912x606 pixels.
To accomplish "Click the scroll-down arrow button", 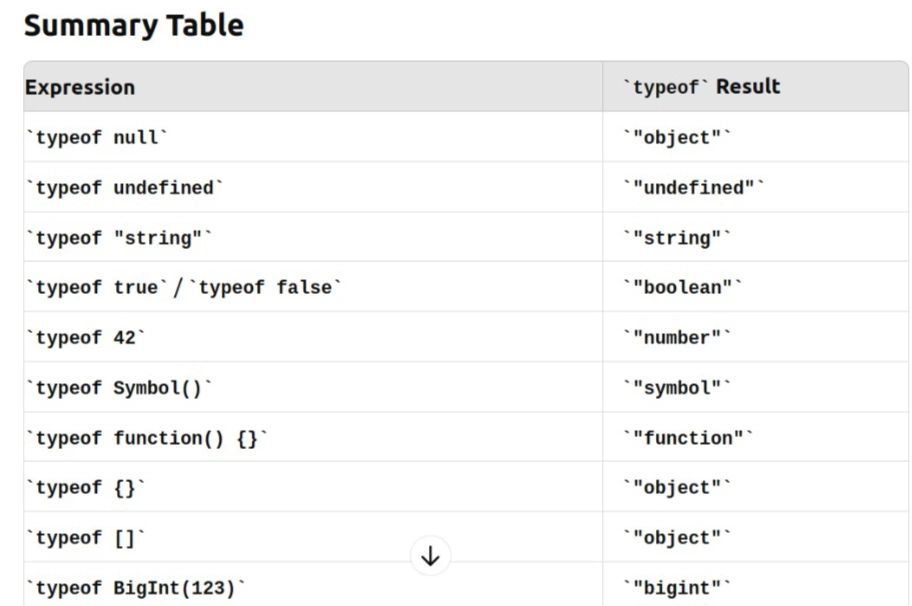I will (x=430, y=556).
